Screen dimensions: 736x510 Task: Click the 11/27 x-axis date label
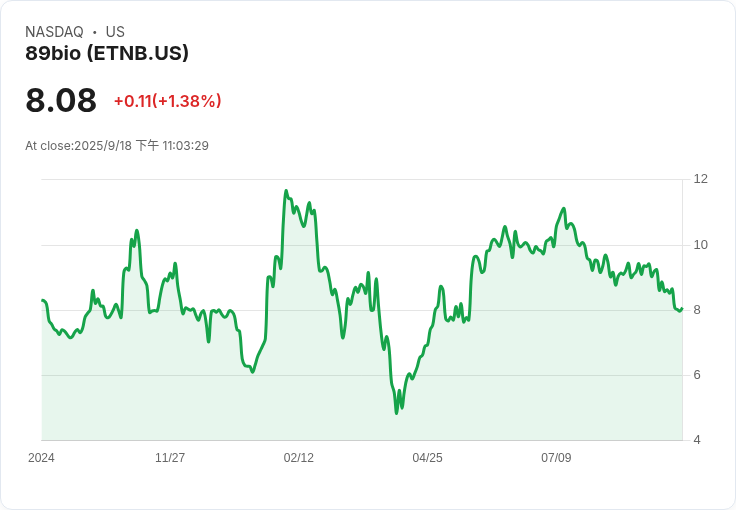tap(170, 457)
